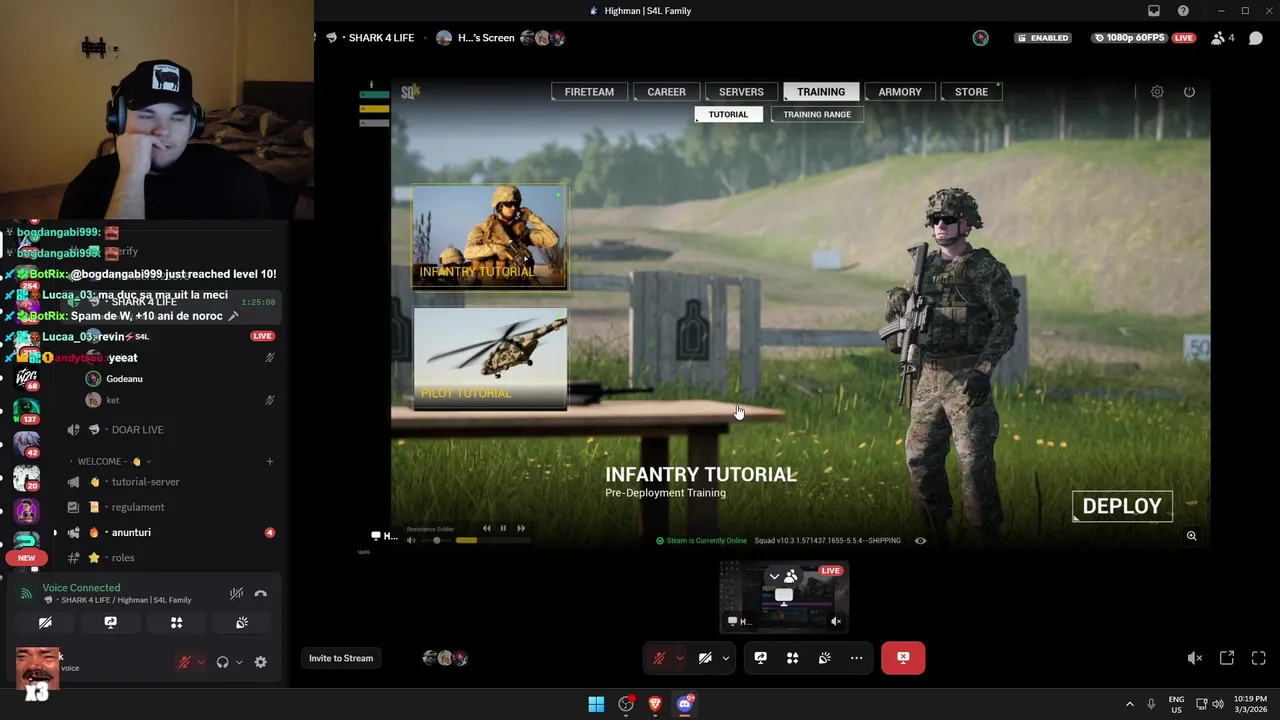Skip to next Squad music track

point(521,528)
